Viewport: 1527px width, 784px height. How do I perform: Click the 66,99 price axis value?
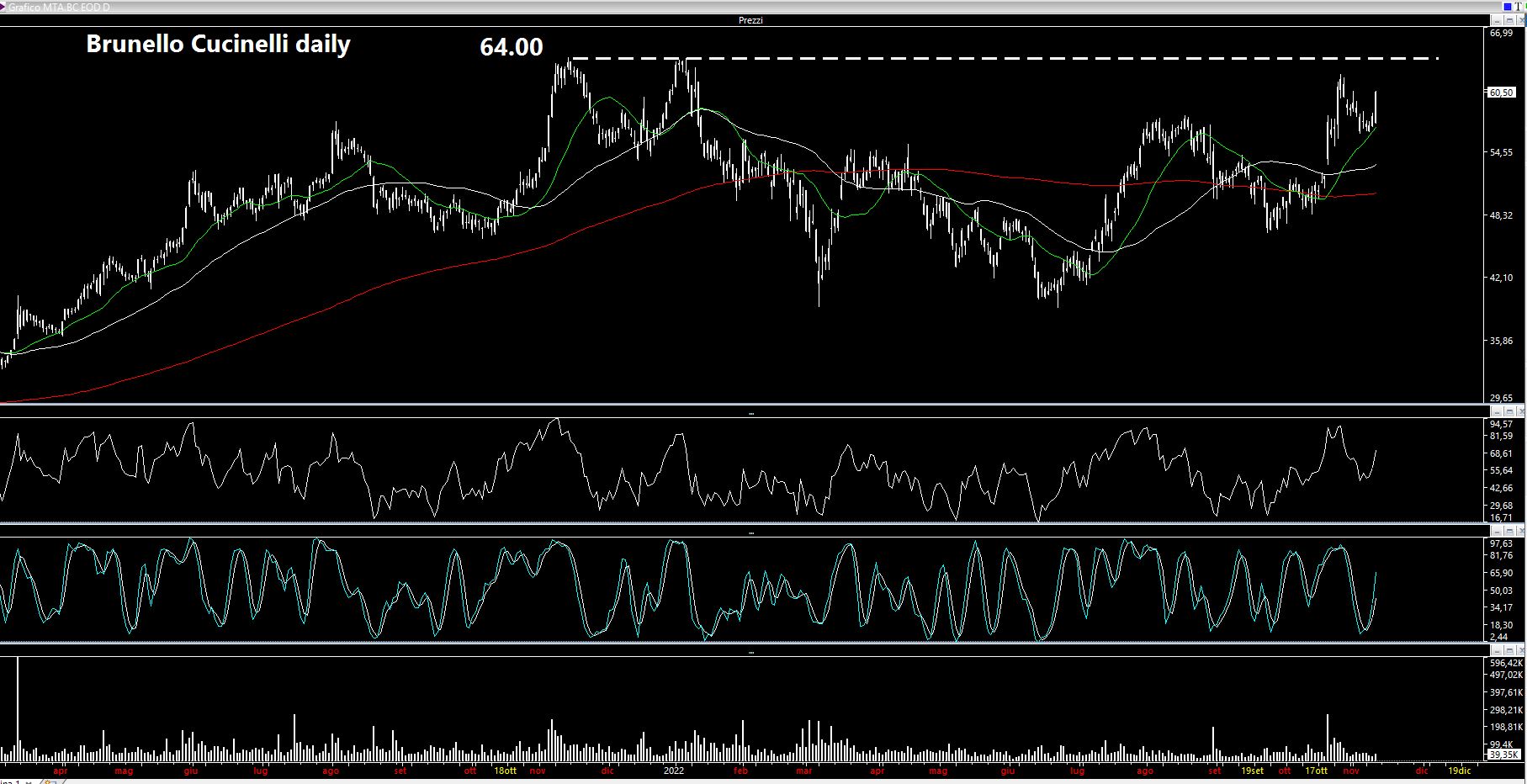(x=1501, y=33)
